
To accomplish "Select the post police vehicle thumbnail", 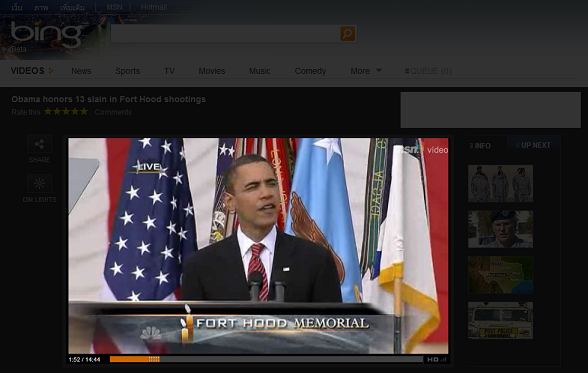I will pos(500,321).
